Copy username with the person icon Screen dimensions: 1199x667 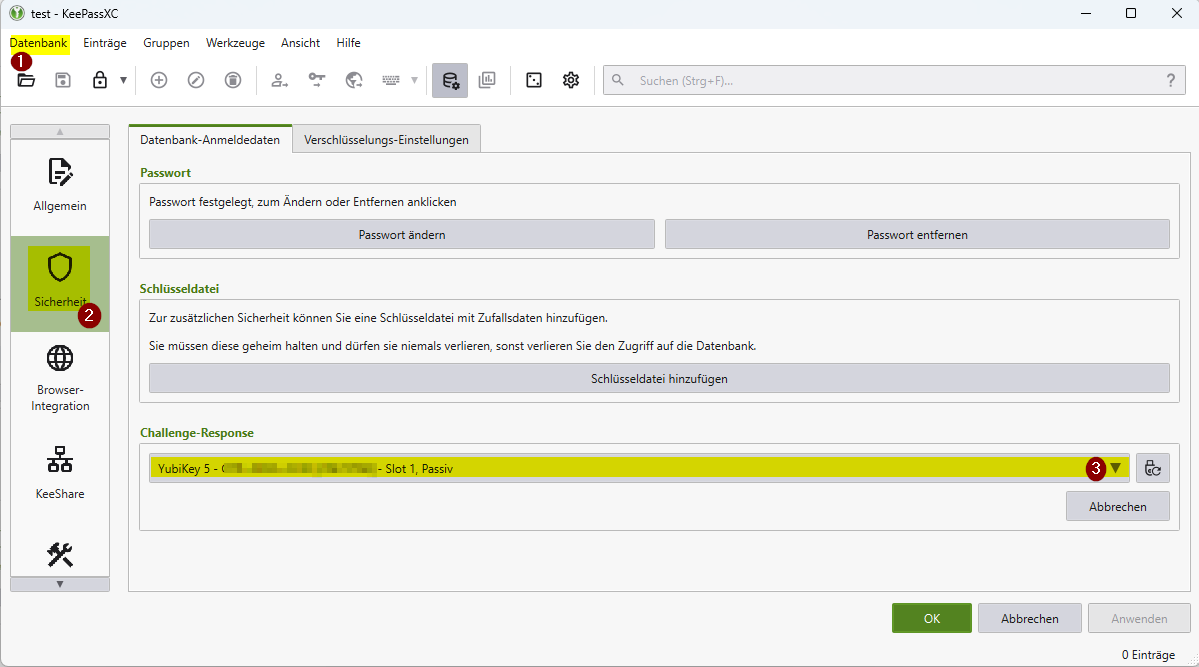point(280,80)
